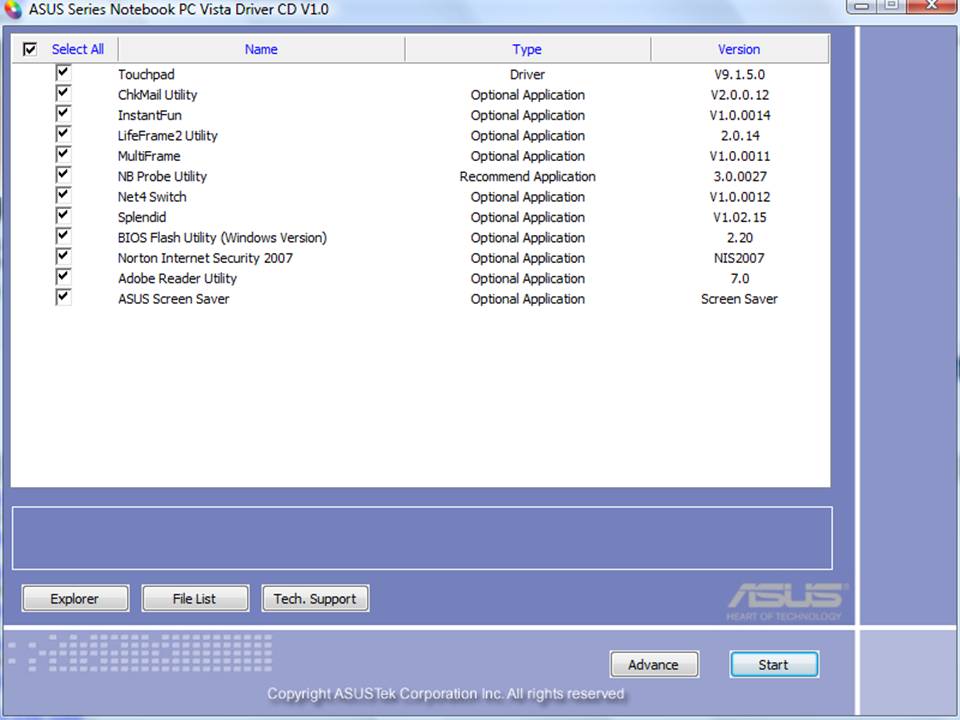The height and width of the screenshot is (720, 960).
Task: Click the Advance button
Action: [654, 665]
